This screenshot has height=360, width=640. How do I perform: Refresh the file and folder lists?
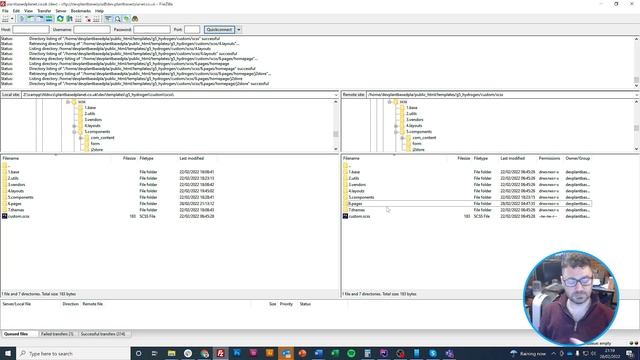point(60,19)
